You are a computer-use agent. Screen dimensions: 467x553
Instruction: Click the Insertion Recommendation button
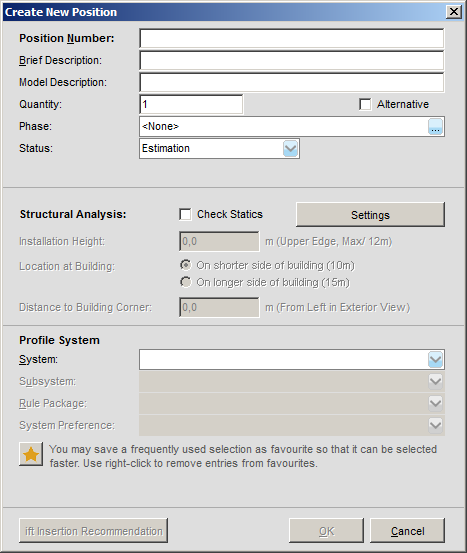(93, 531)
